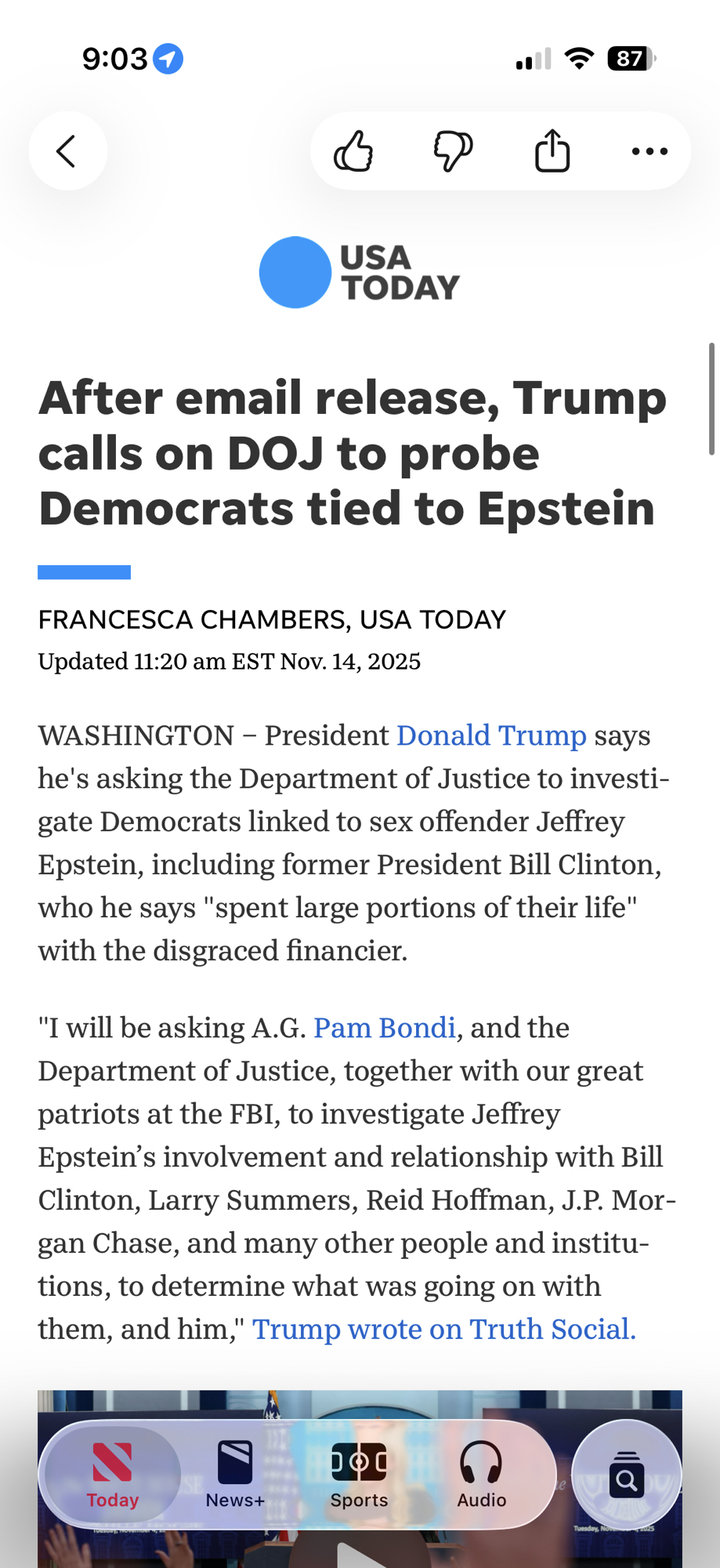
Task: Open the three-dot more options menu
Action: 649,151
